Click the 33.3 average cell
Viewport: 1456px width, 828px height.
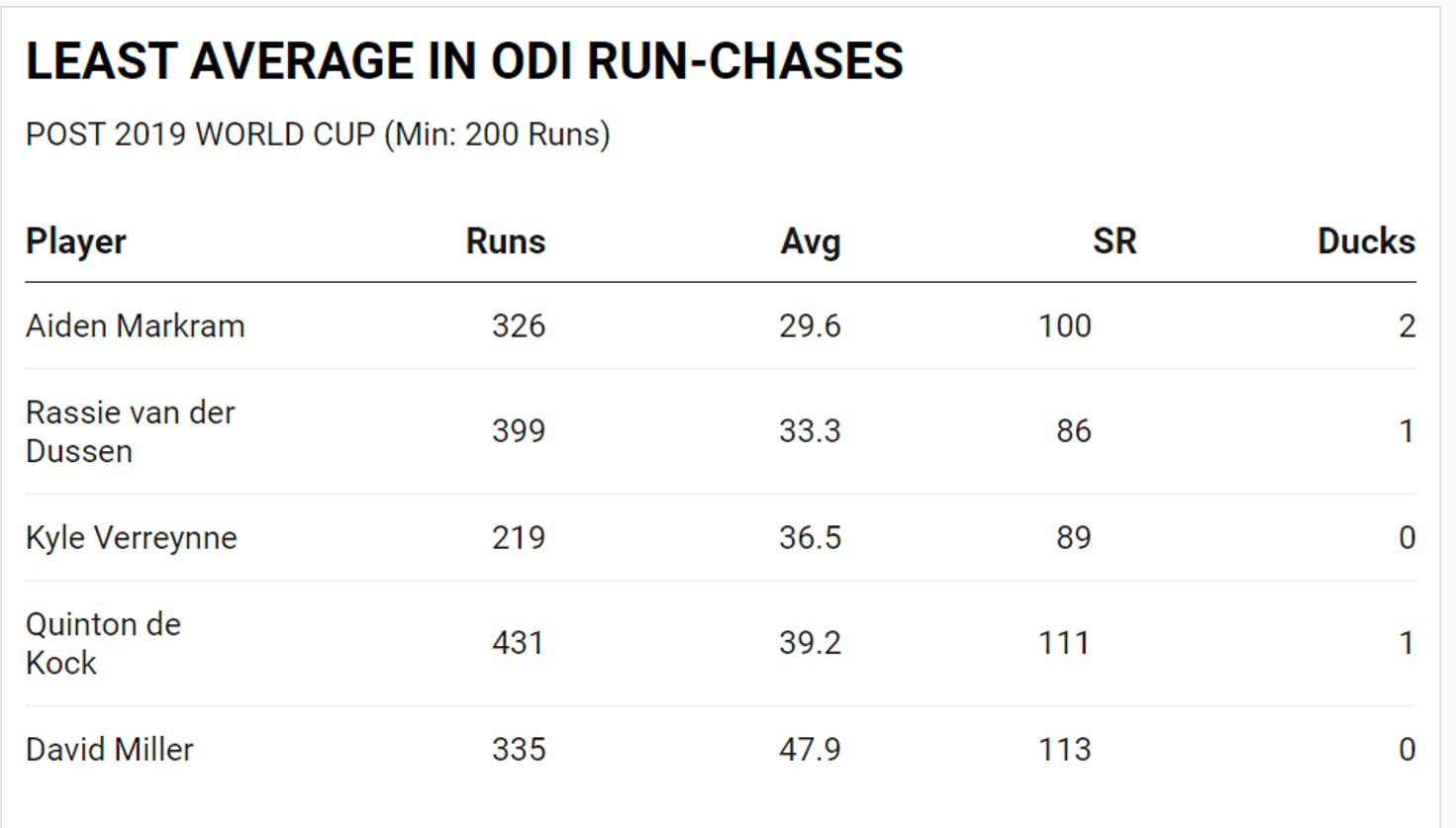(809, 431)
